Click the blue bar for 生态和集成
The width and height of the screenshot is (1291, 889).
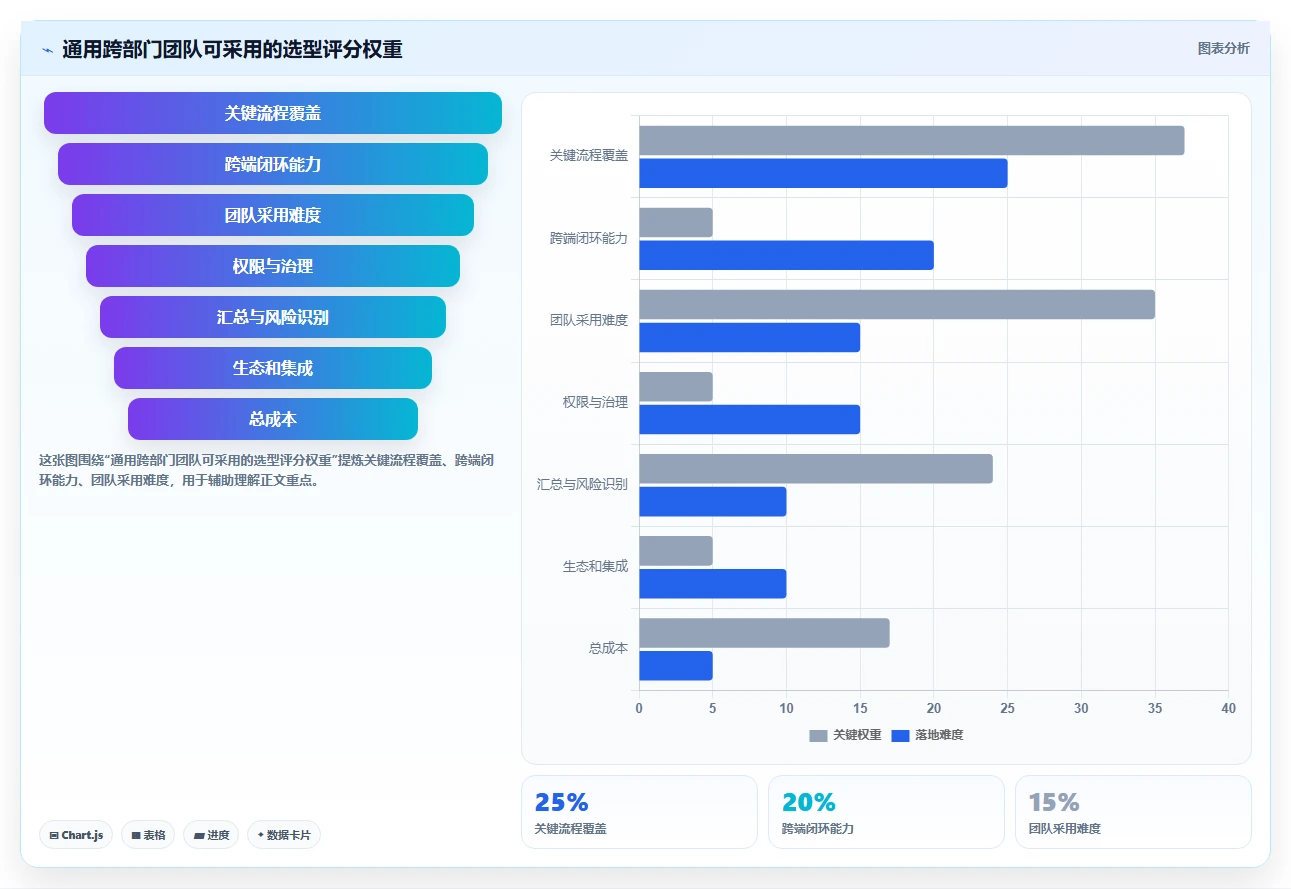[x=713, y=583]
